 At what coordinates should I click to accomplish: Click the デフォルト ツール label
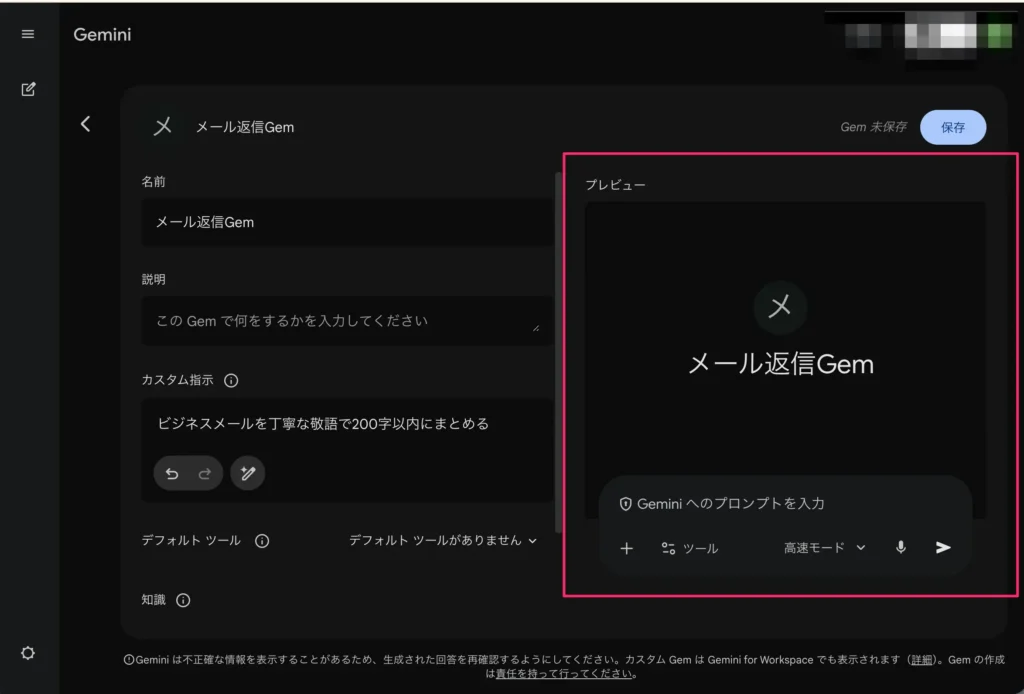[191, 541]
